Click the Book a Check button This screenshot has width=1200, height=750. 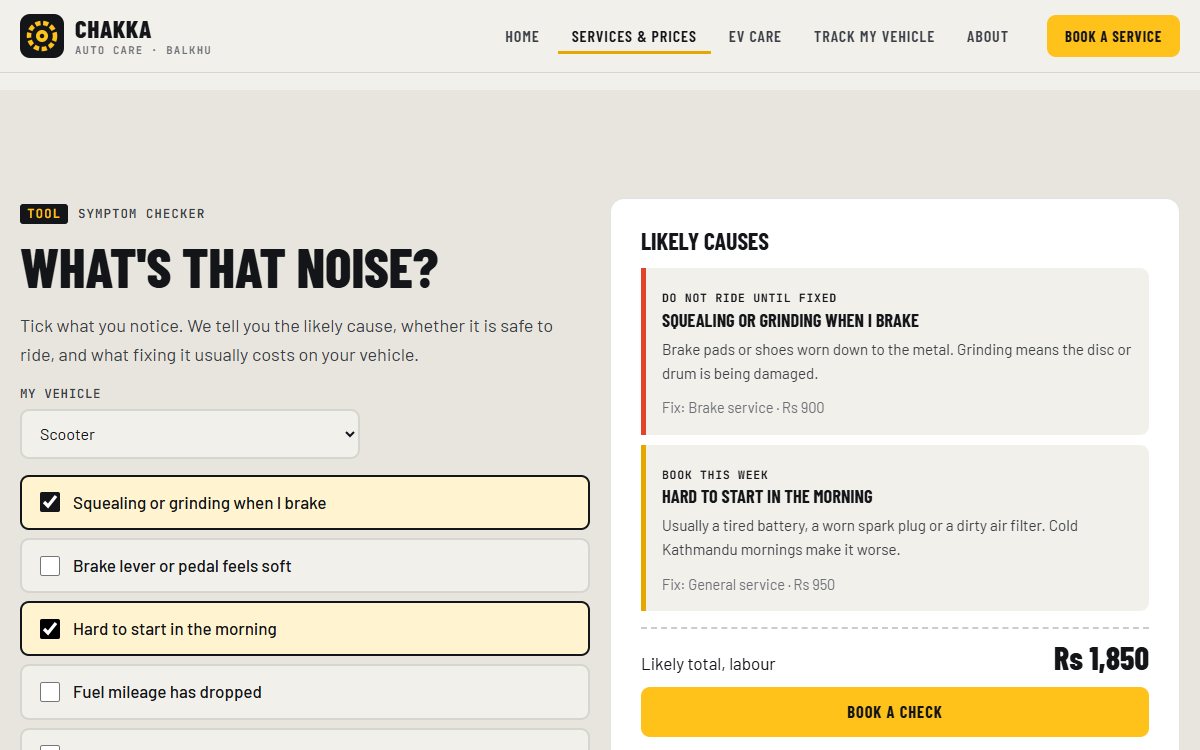coord(895,712)
